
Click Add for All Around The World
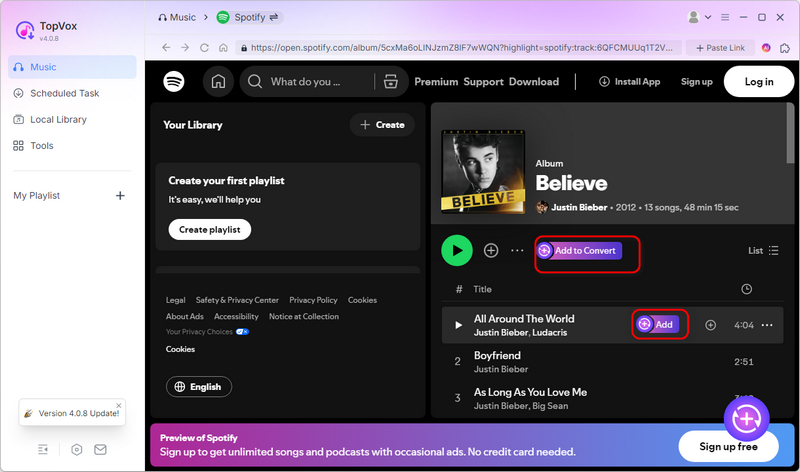[658, 325]
